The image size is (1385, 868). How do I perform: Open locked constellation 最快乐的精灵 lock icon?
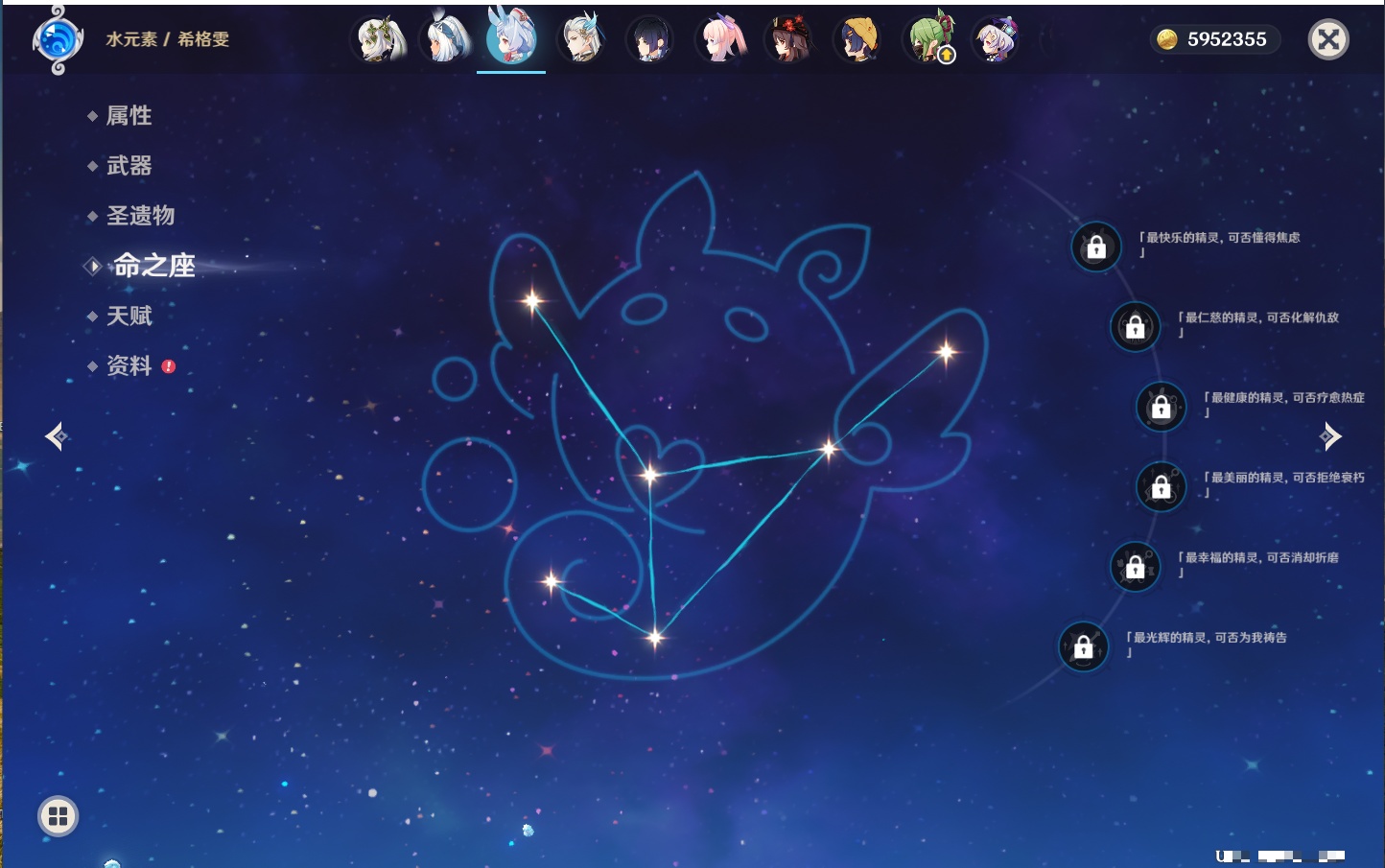[1096, 247]
